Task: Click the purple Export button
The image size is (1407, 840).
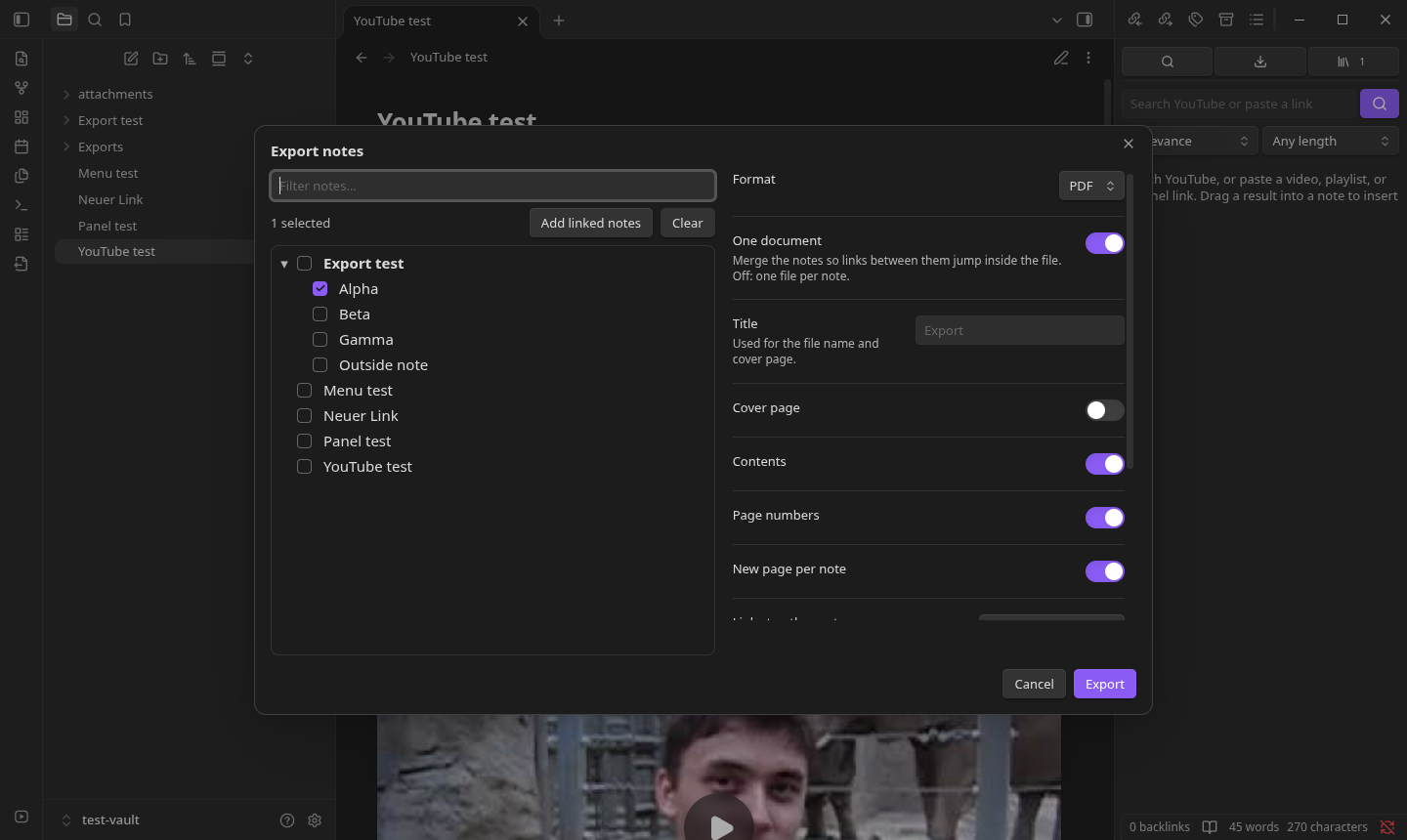Action: [1105, 684]
